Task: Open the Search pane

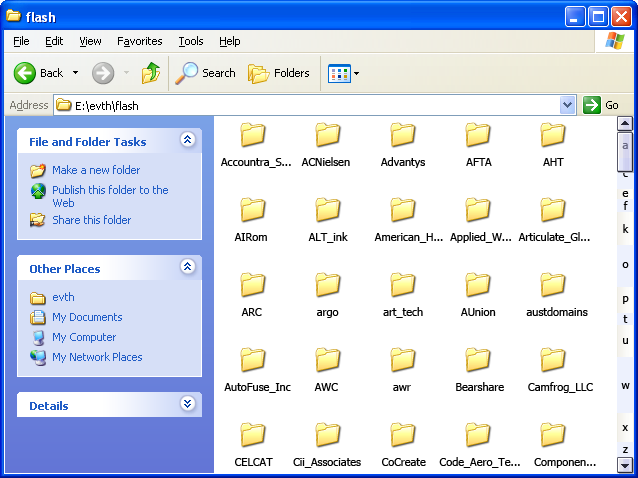Action: click(205, 73)
